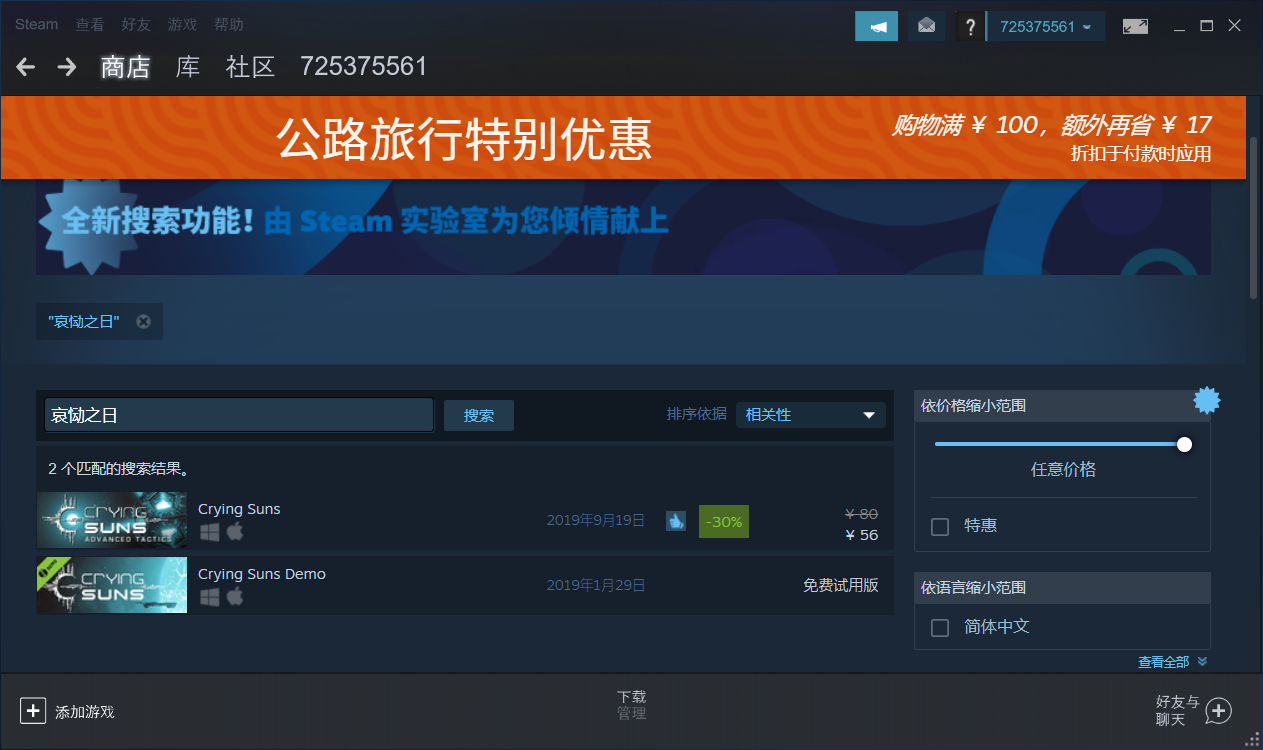Open the 相关性 sort dropdown

(x=811, y=415)
